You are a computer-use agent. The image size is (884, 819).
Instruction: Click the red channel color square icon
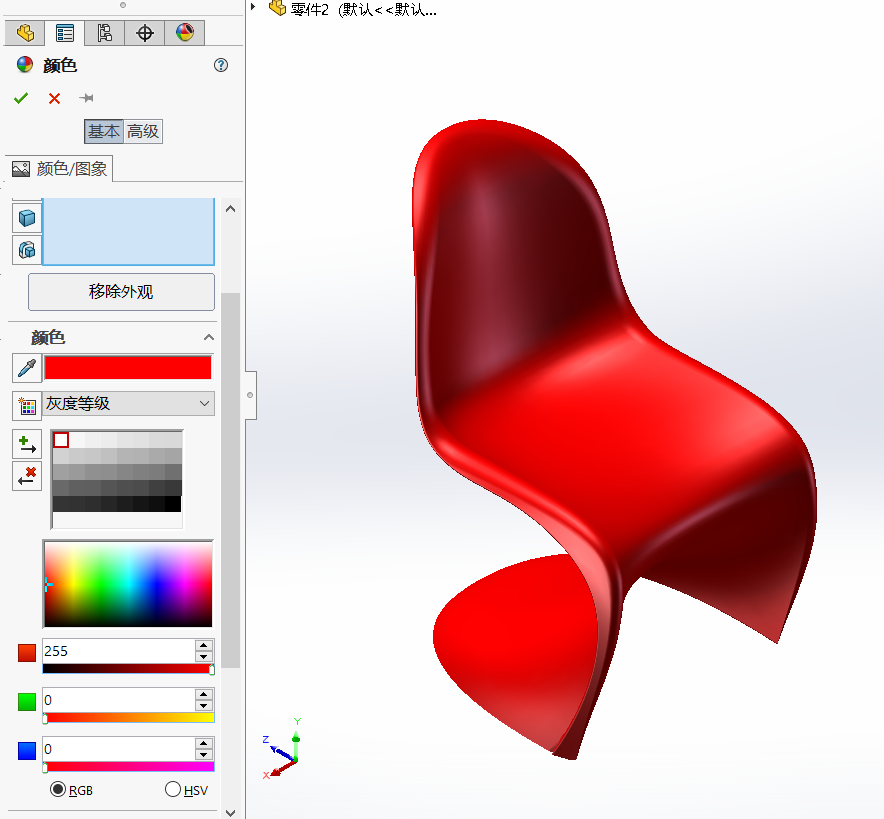pyautogui.click(x=26, y=653)
